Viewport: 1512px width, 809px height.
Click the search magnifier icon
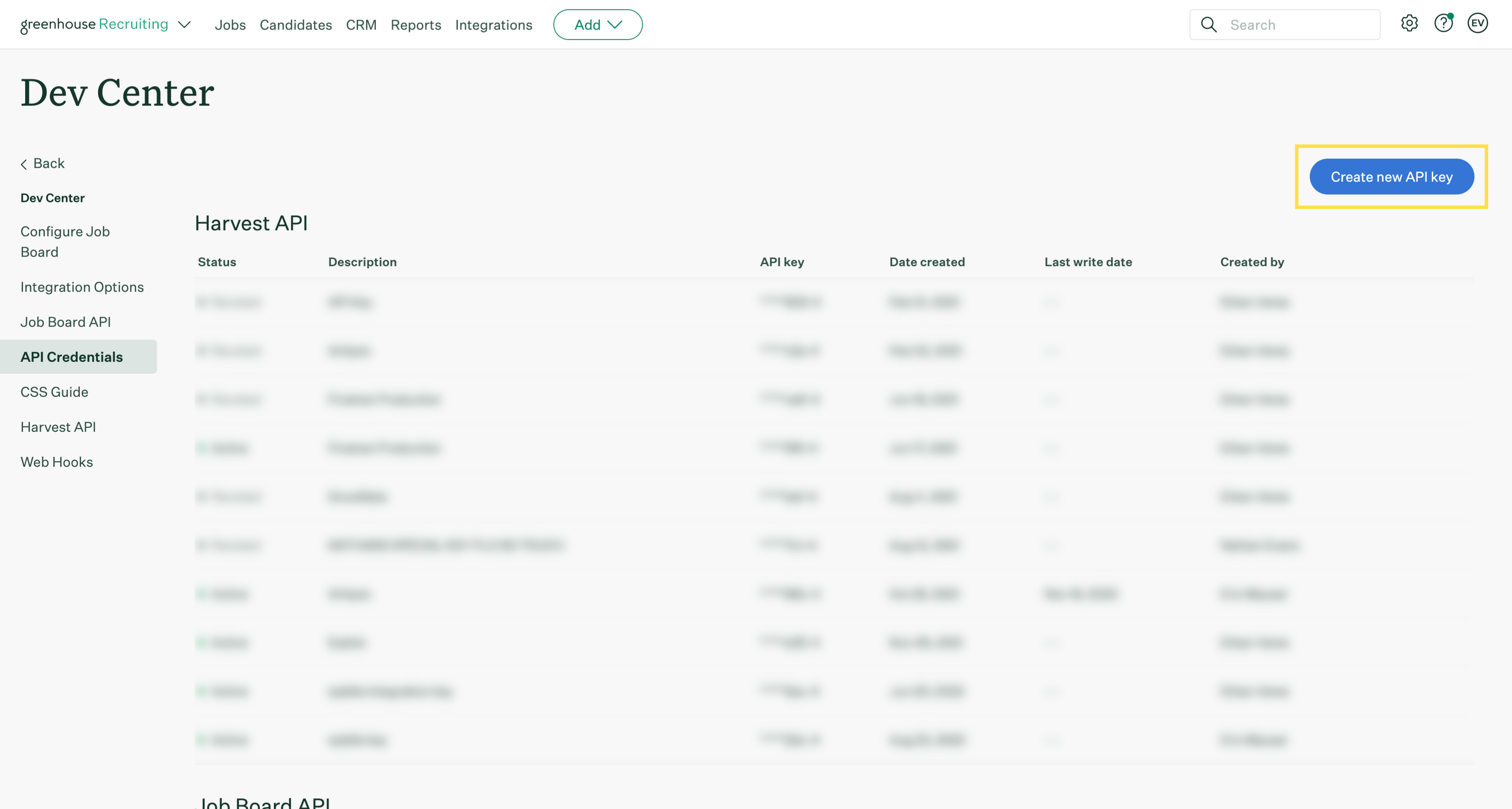pyautogui.click(x=1209, y=25)
